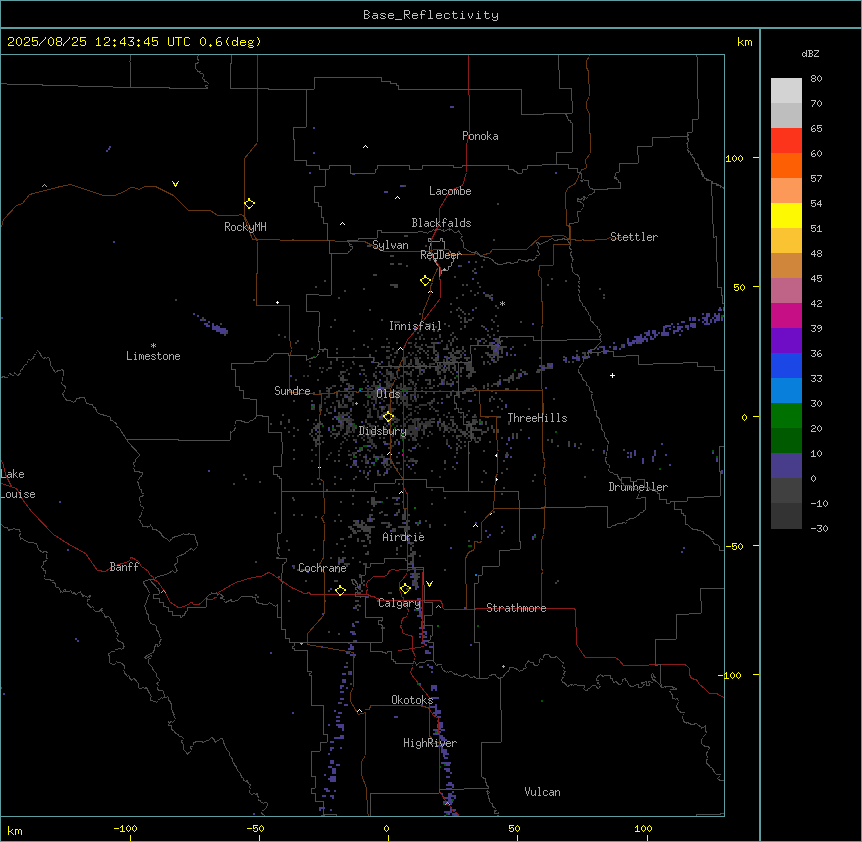Click the yellow 54 dBZ legend swatch
The width and height of the screenshot is (862, 842).
point(786,215)
